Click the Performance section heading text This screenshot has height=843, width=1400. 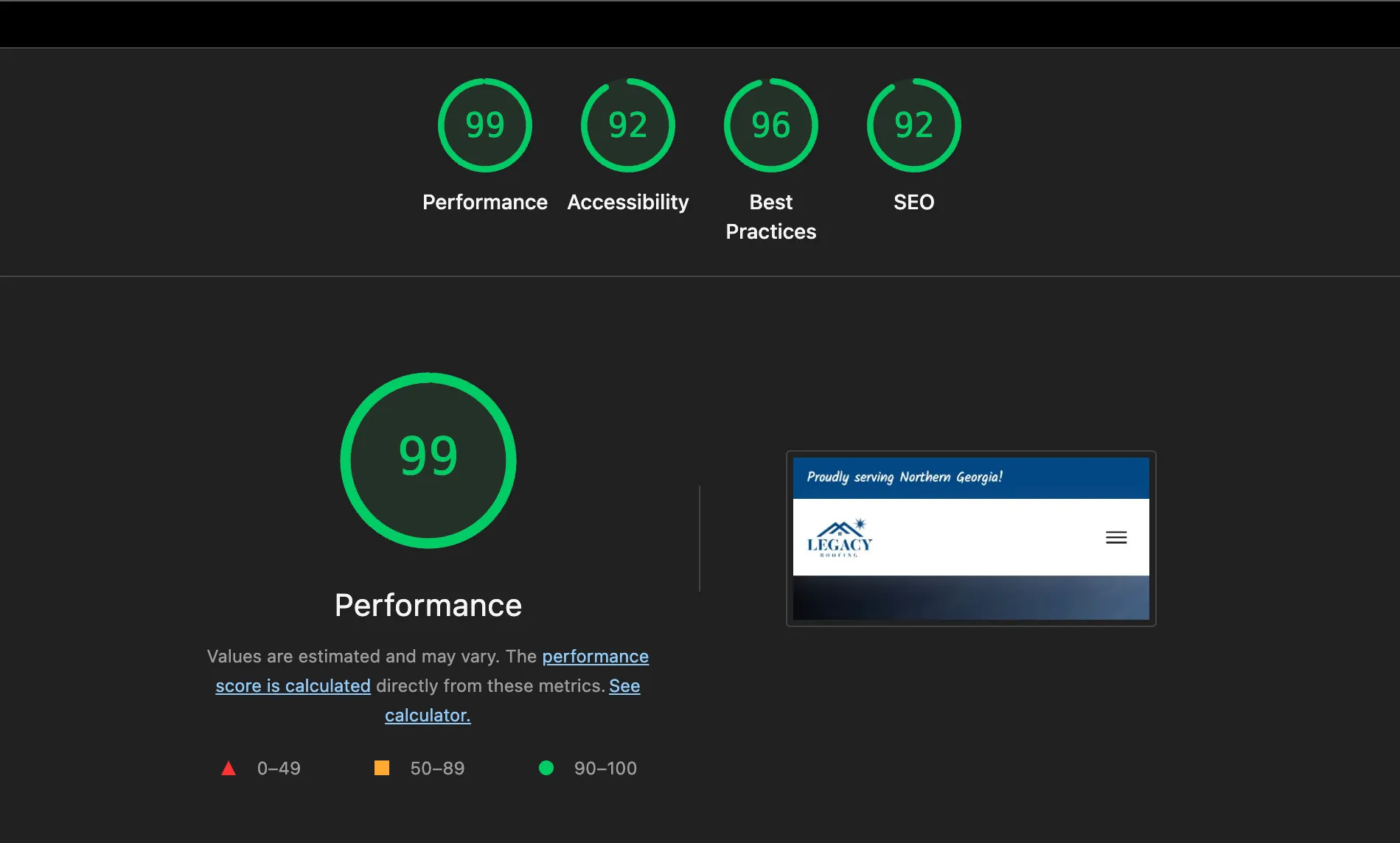pos(428,604)
